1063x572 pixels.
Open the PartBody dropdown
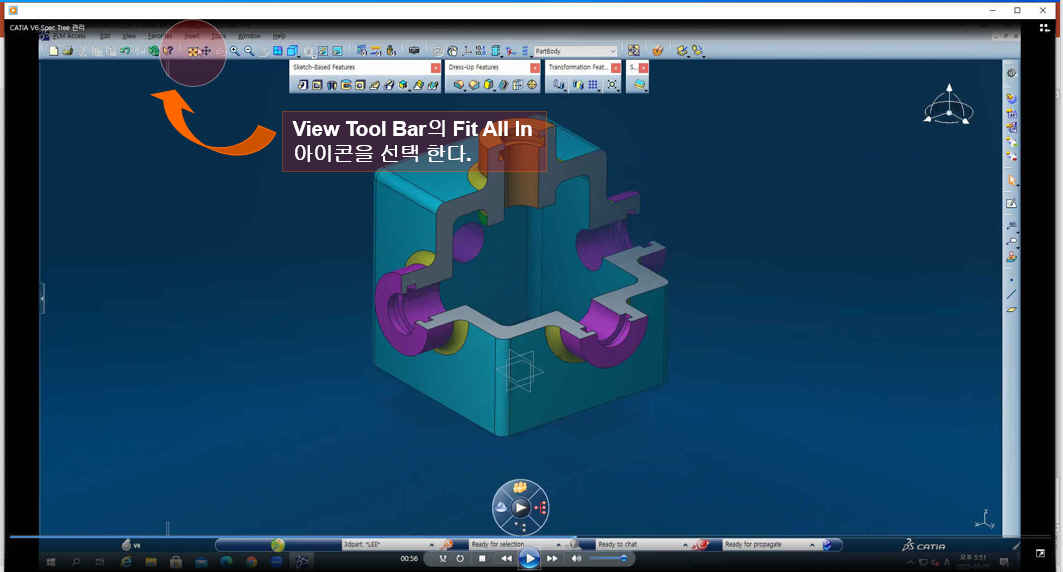[612, 51]
